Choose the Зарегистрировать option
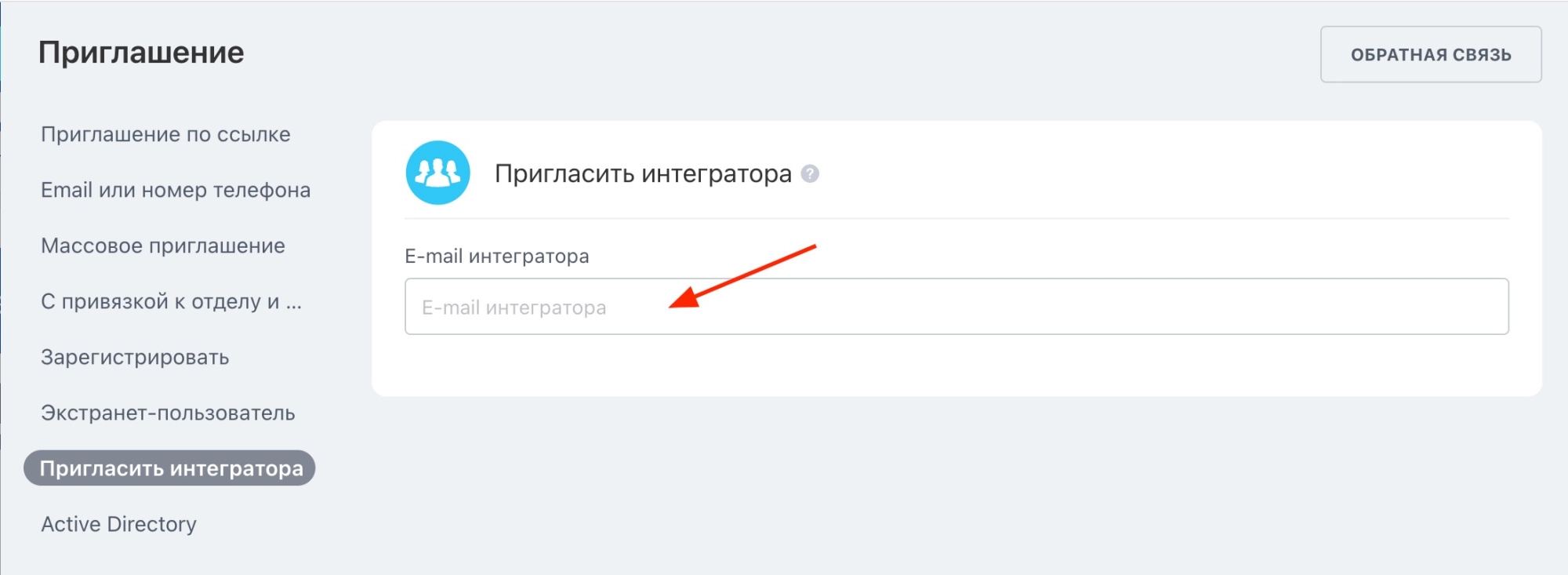1568x575 pixels. pyautogui.click(x=135, y=357)
